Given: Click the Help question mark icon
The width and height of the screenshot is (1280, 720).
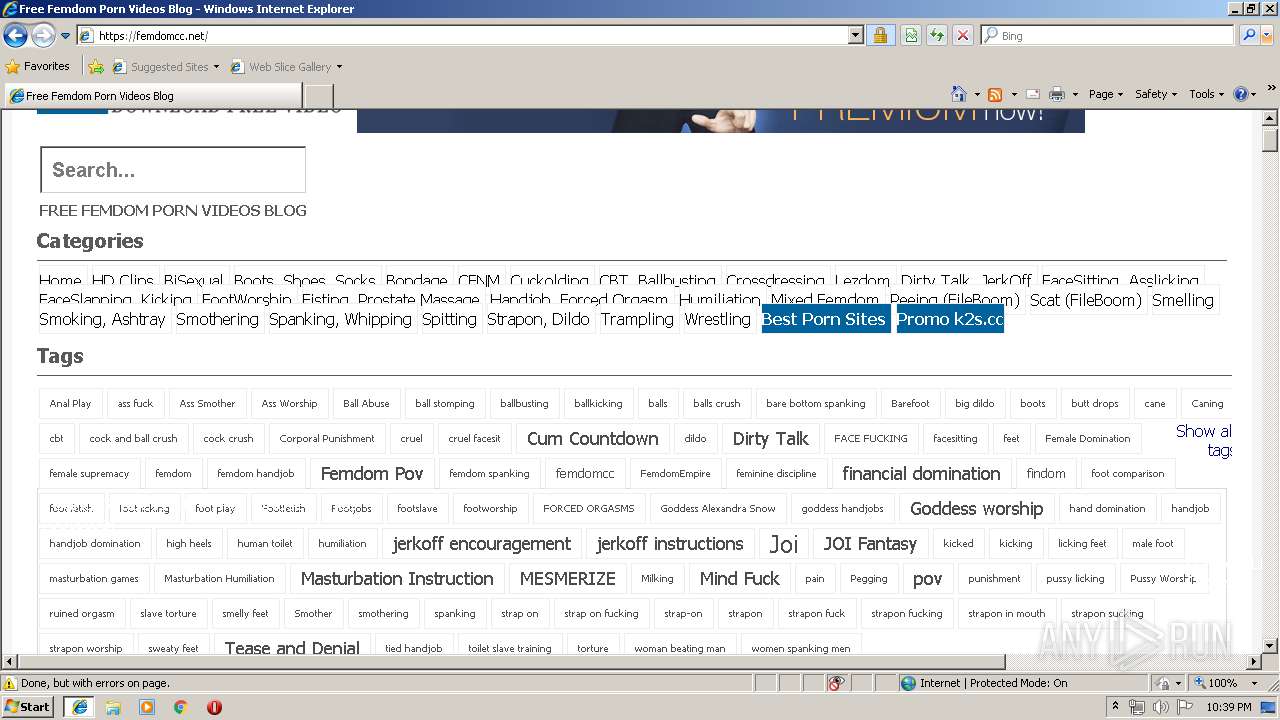Looking at the screenshot, I should tap(1240, 94).
